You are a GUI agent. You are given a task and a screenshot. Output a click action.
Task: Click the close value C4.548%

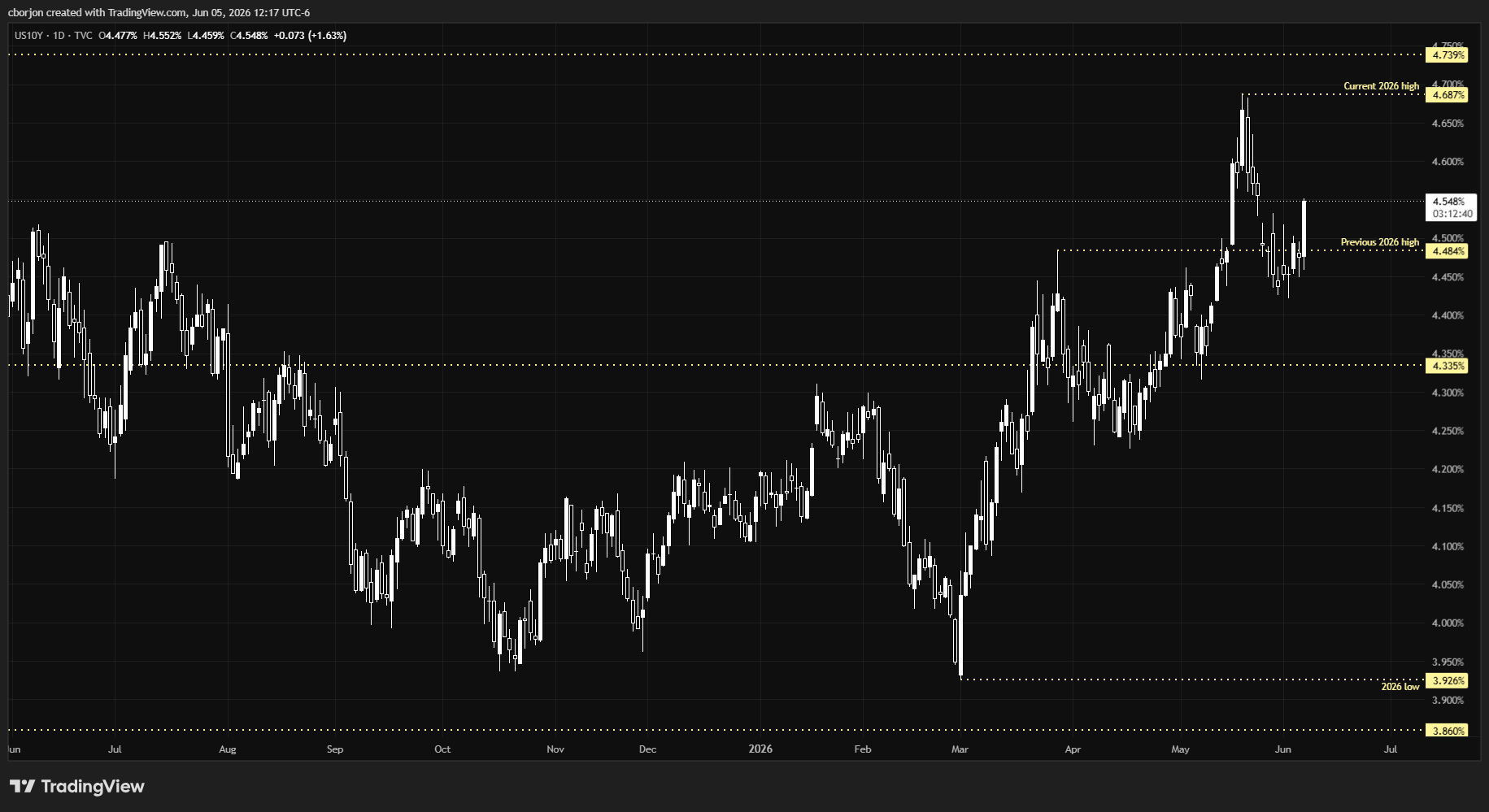(x=249, y=36)
